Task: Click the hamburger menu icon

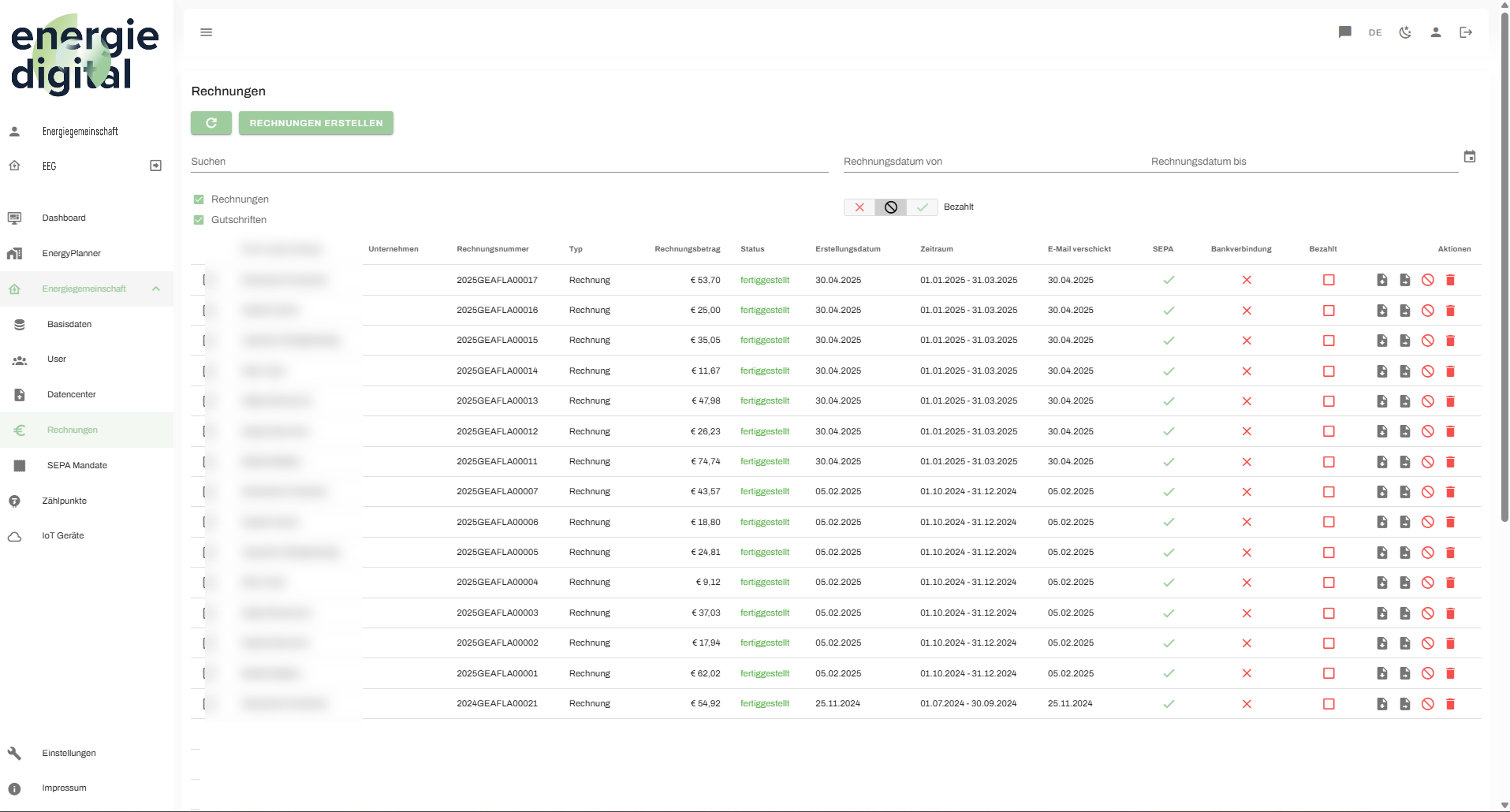Action: pos(206,32)
